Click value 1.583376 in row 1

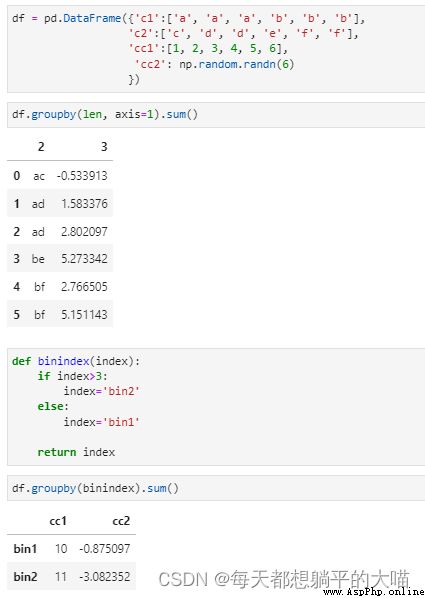point(84,204)
